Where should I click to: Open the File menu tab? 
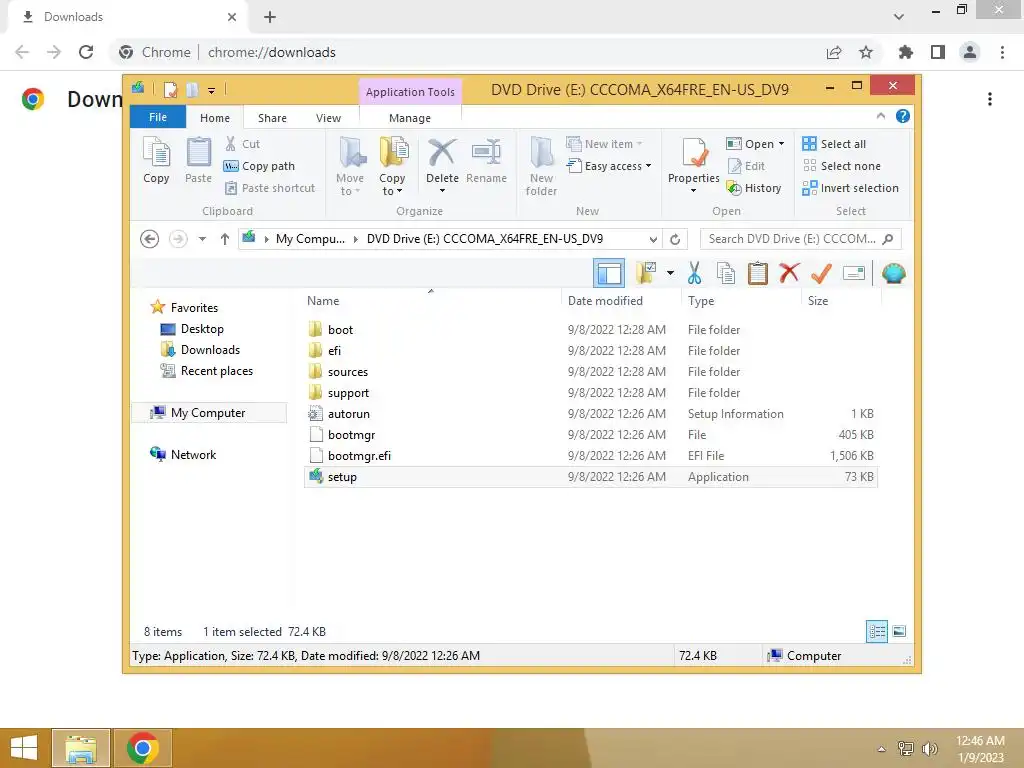158,118
